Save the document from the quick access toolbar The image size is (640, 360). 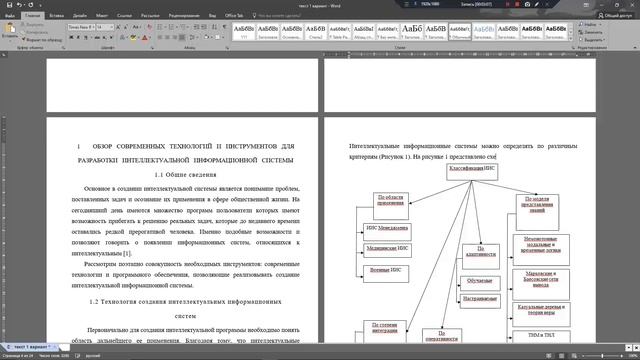tap(9, 5)
